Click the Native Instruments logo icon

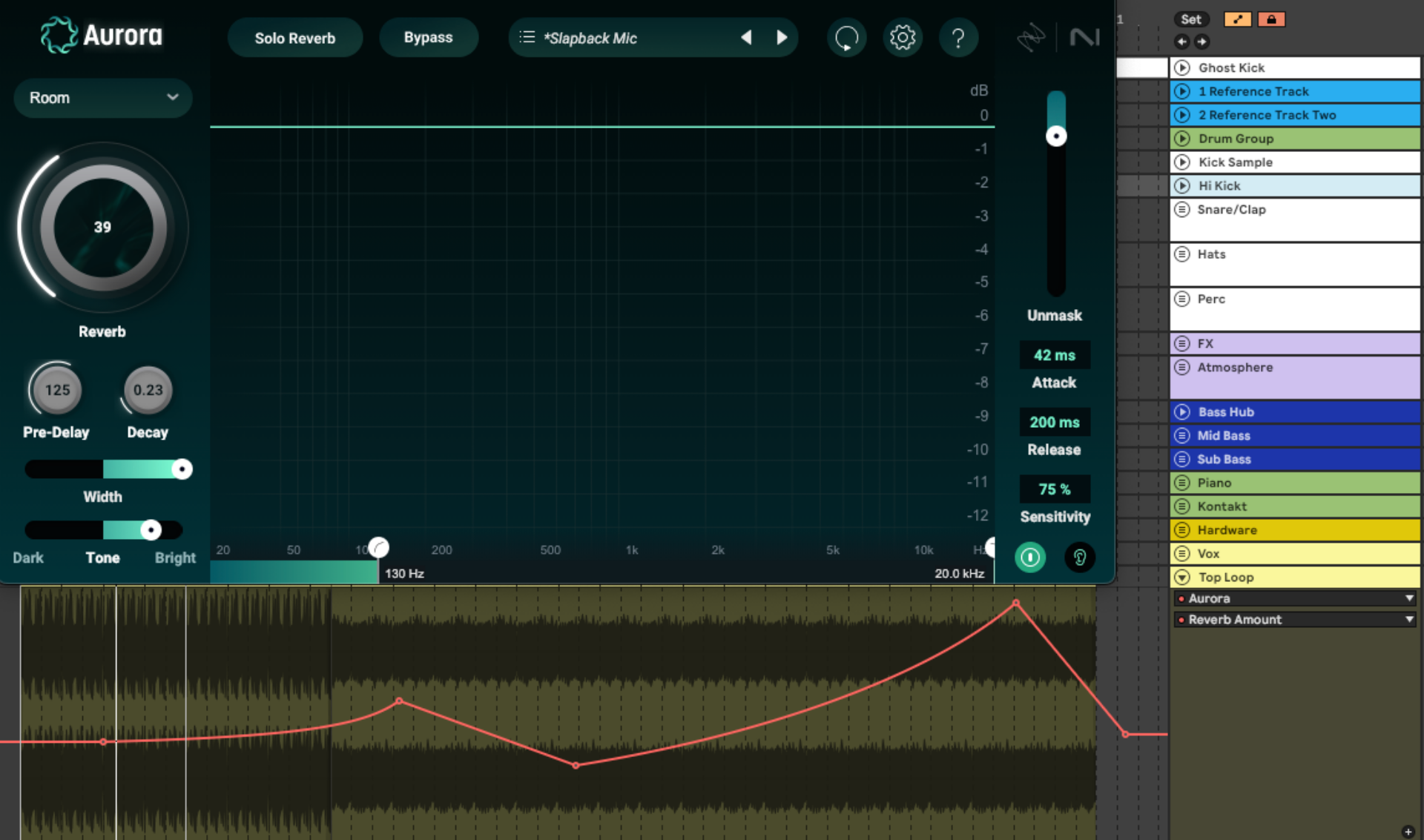[1084, 37]
